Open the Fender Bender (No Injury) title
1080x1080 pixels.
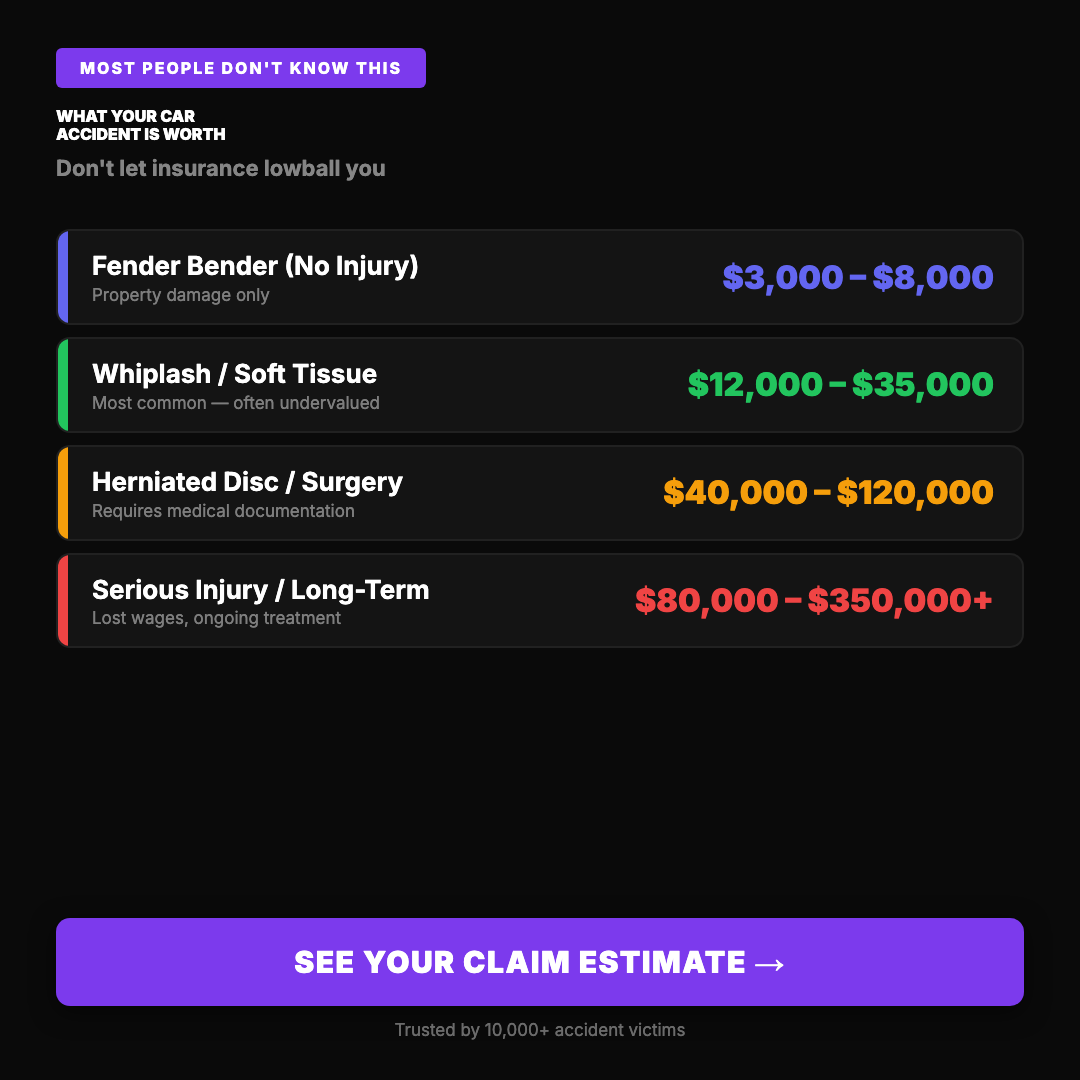[x=255, y=266]
